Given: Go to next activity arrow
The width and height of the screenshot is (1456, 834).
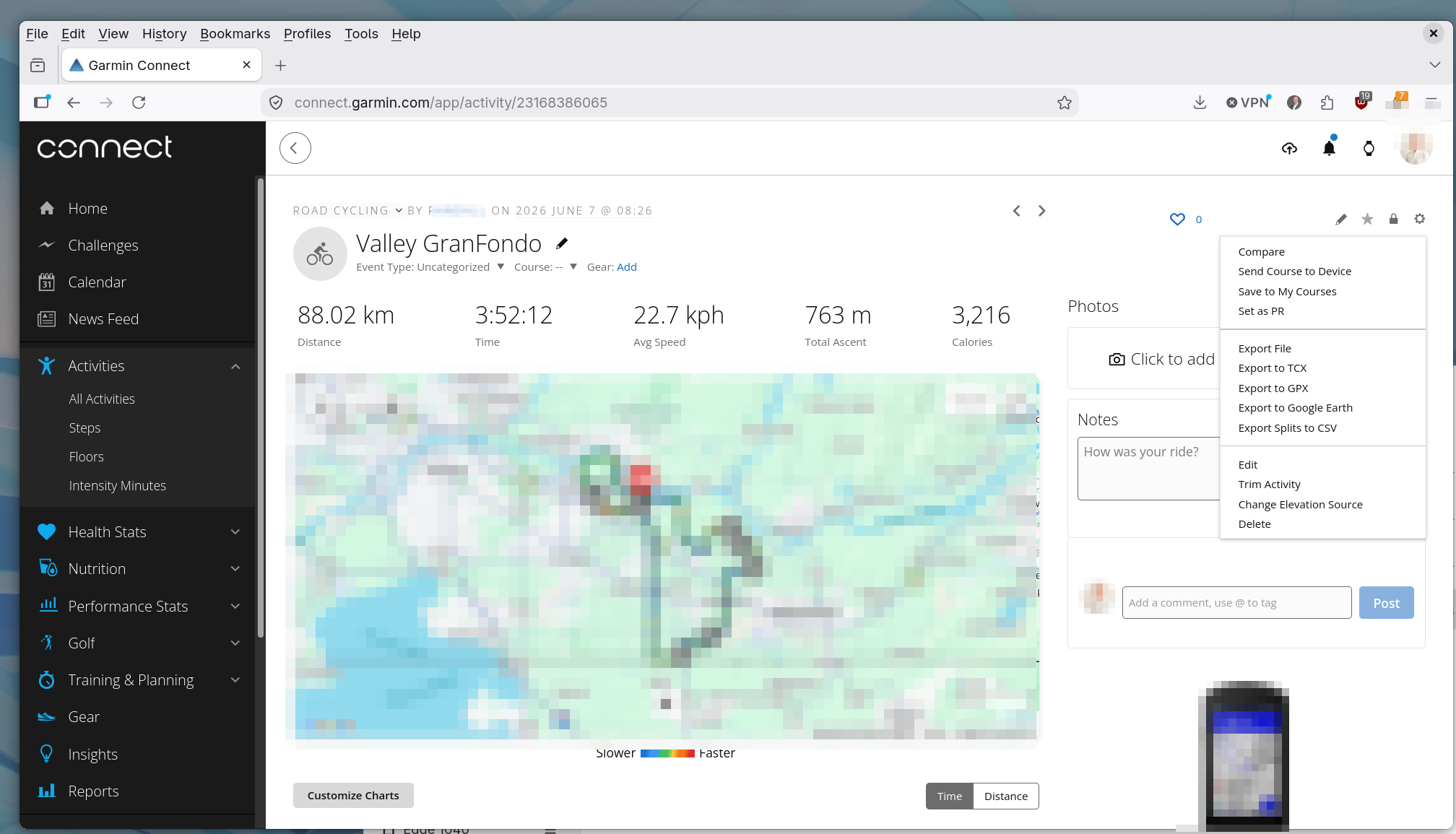Looking at the screenshot, I should (x=1041, y=211).
